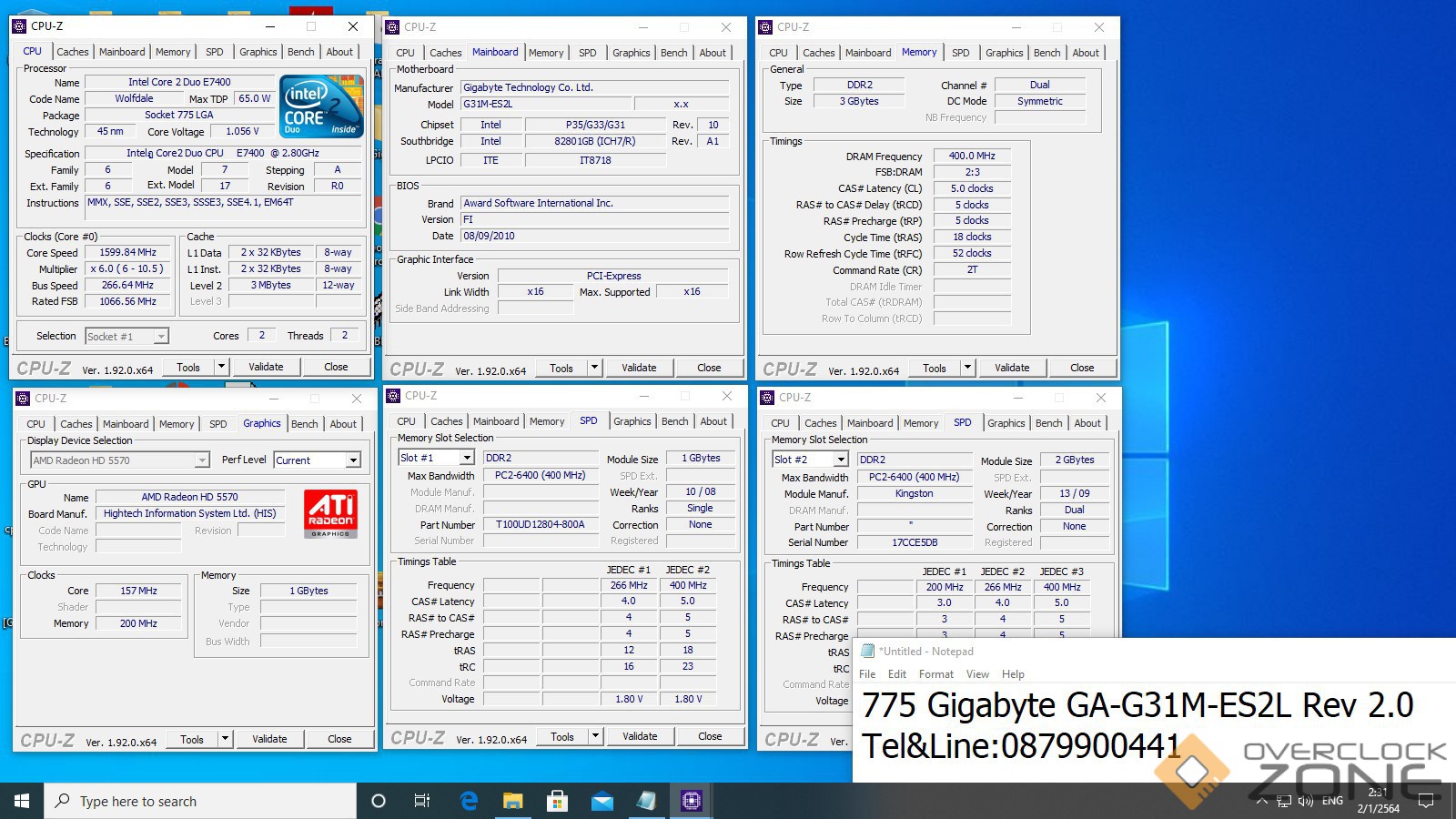This screenshot has height=819, width=1456.
Task: Open Slot #1 memory slot dropdown
Action: click(467, 459)
